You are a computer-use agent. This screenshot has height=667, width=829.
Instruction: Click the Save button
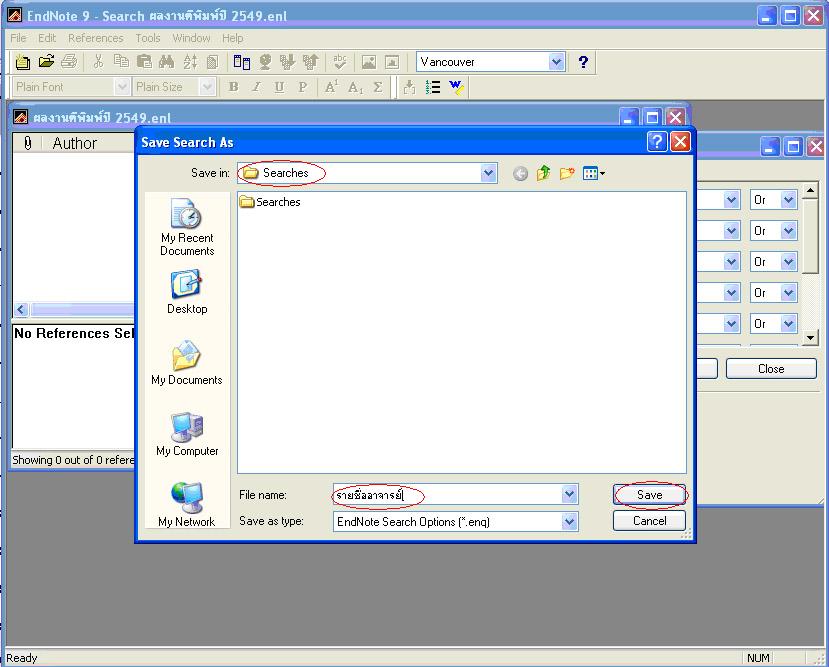[649, 495]
